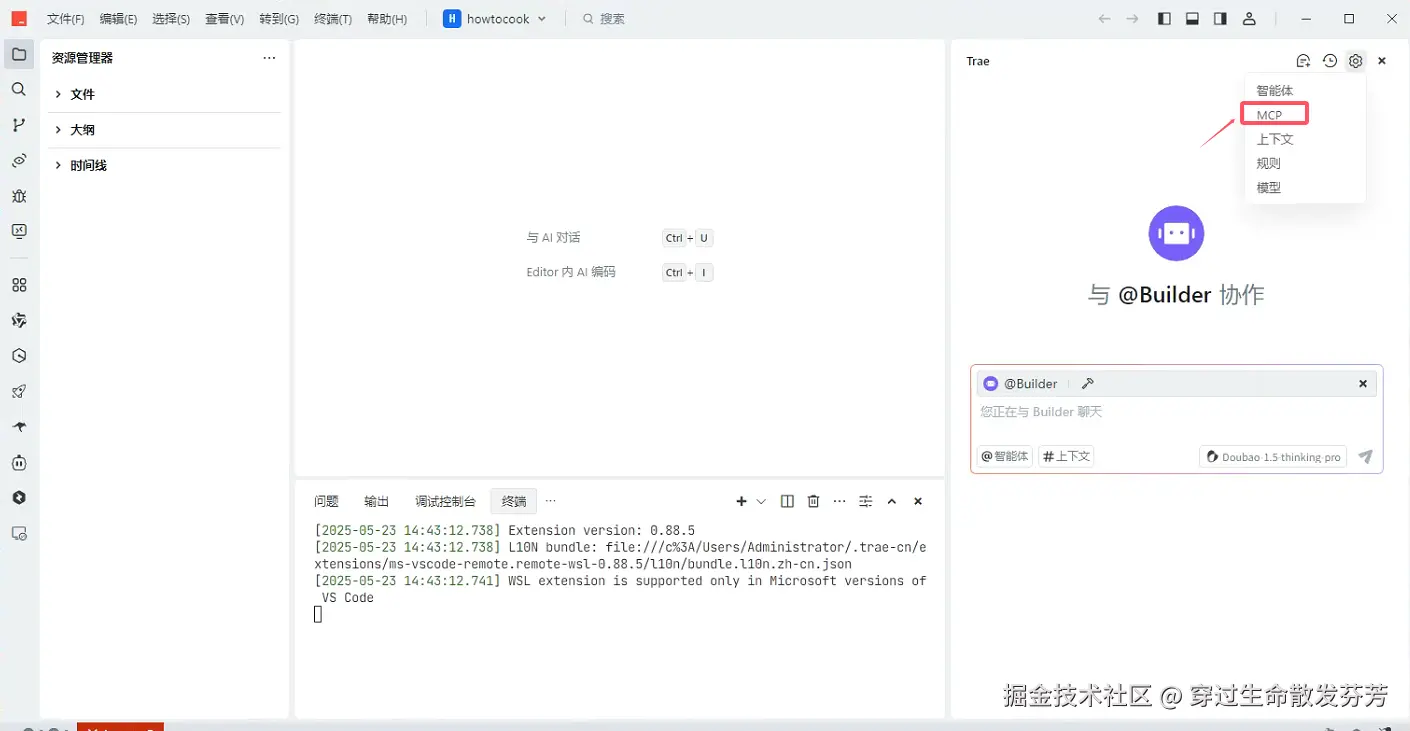This screenshot has height=731, width=1410.
Task: Open the 查看(V) menu
Action: point(224,19)
